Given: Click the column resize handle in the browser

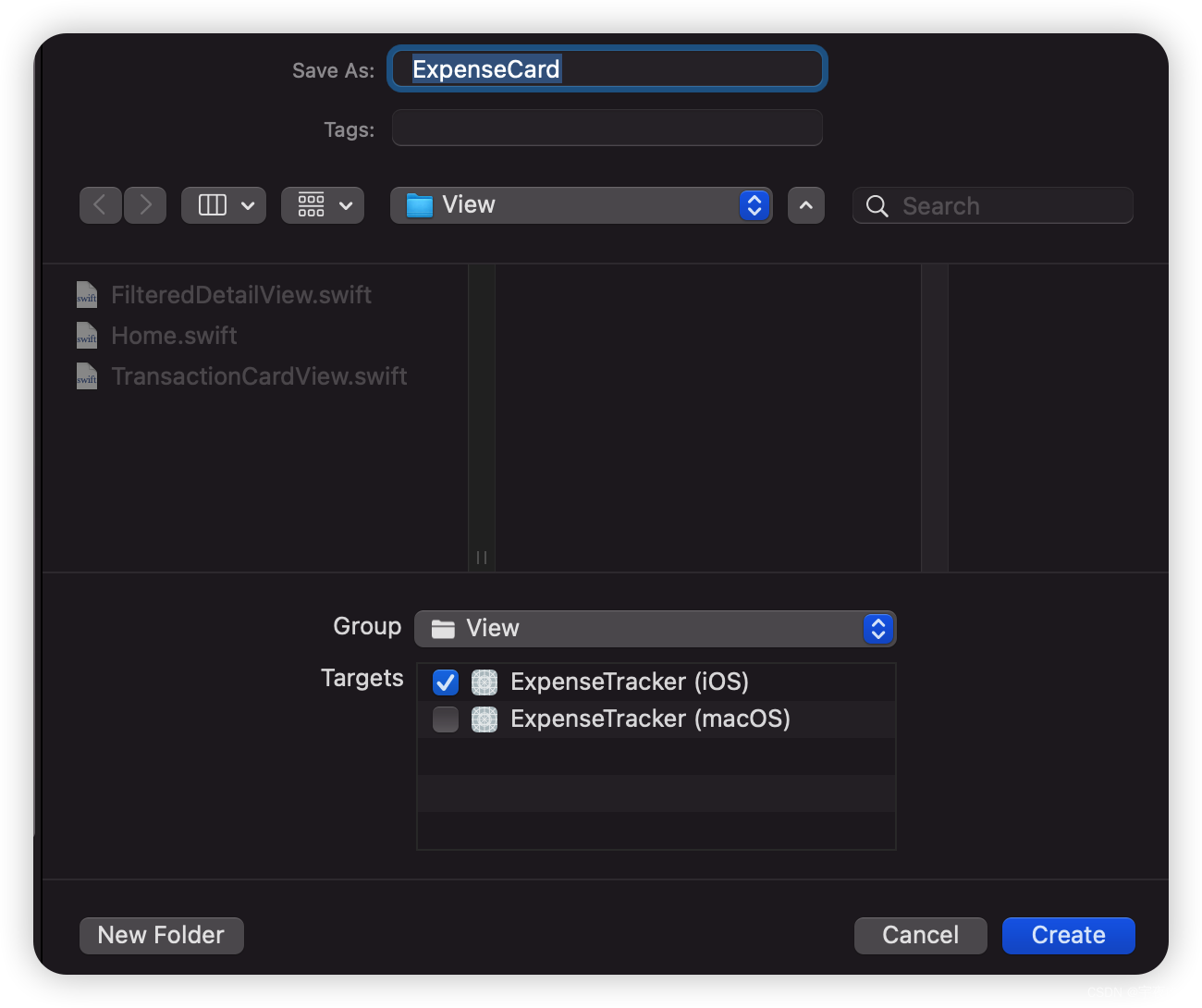Looking at the screenshot, I should [x=482, y=558].
